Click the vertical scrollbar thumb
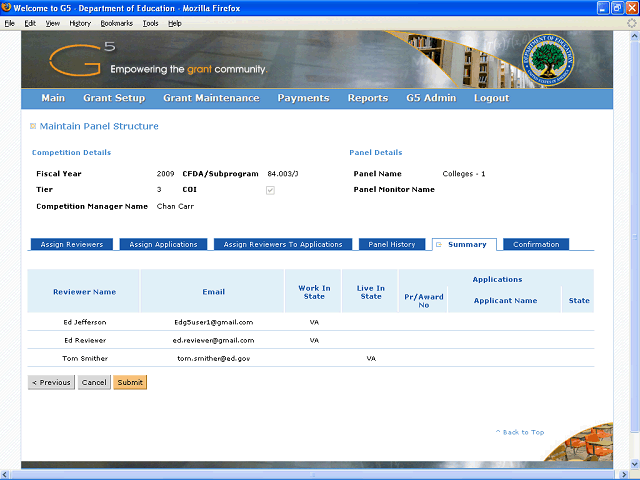Viewport: 640px width, 480px height. click(634, 237)
